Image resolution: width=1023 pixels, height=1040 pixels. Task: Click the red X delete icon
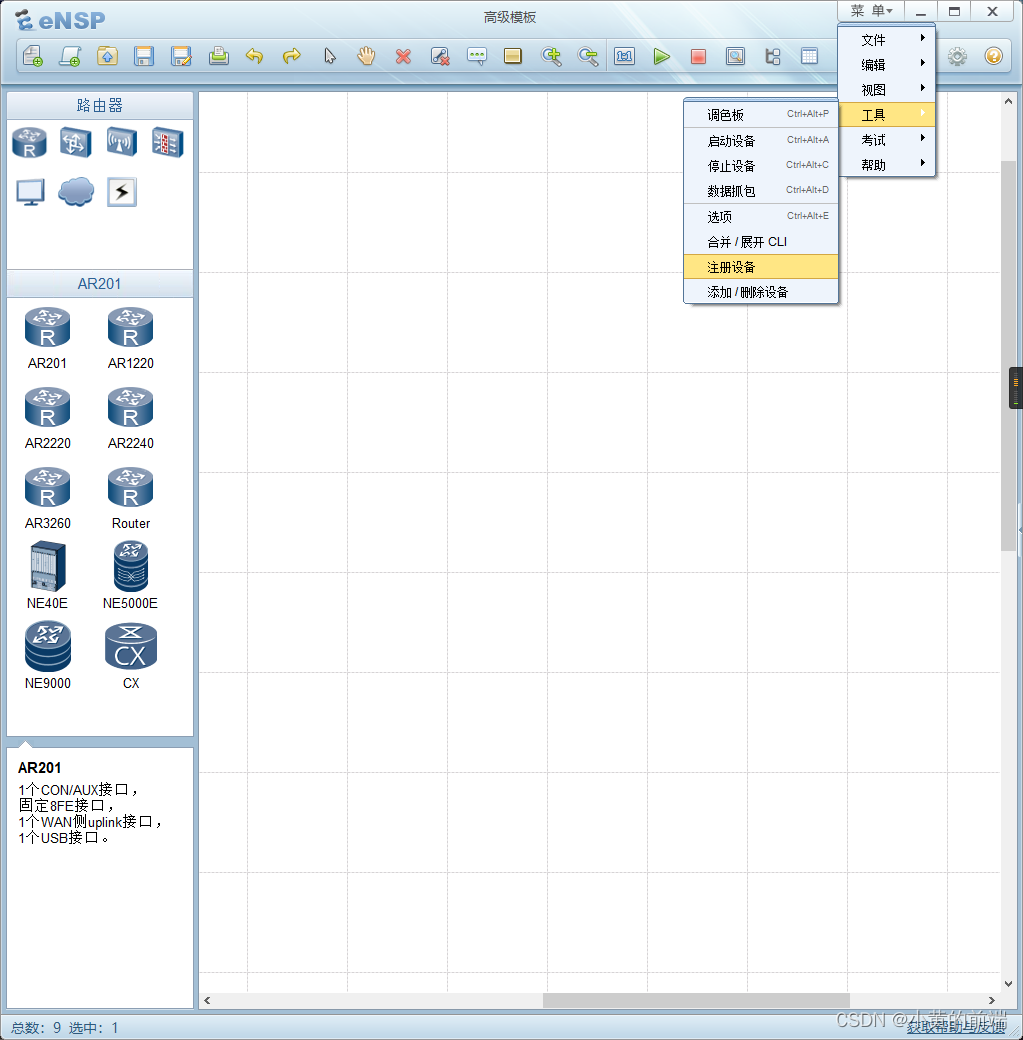(x=403, y=56)
